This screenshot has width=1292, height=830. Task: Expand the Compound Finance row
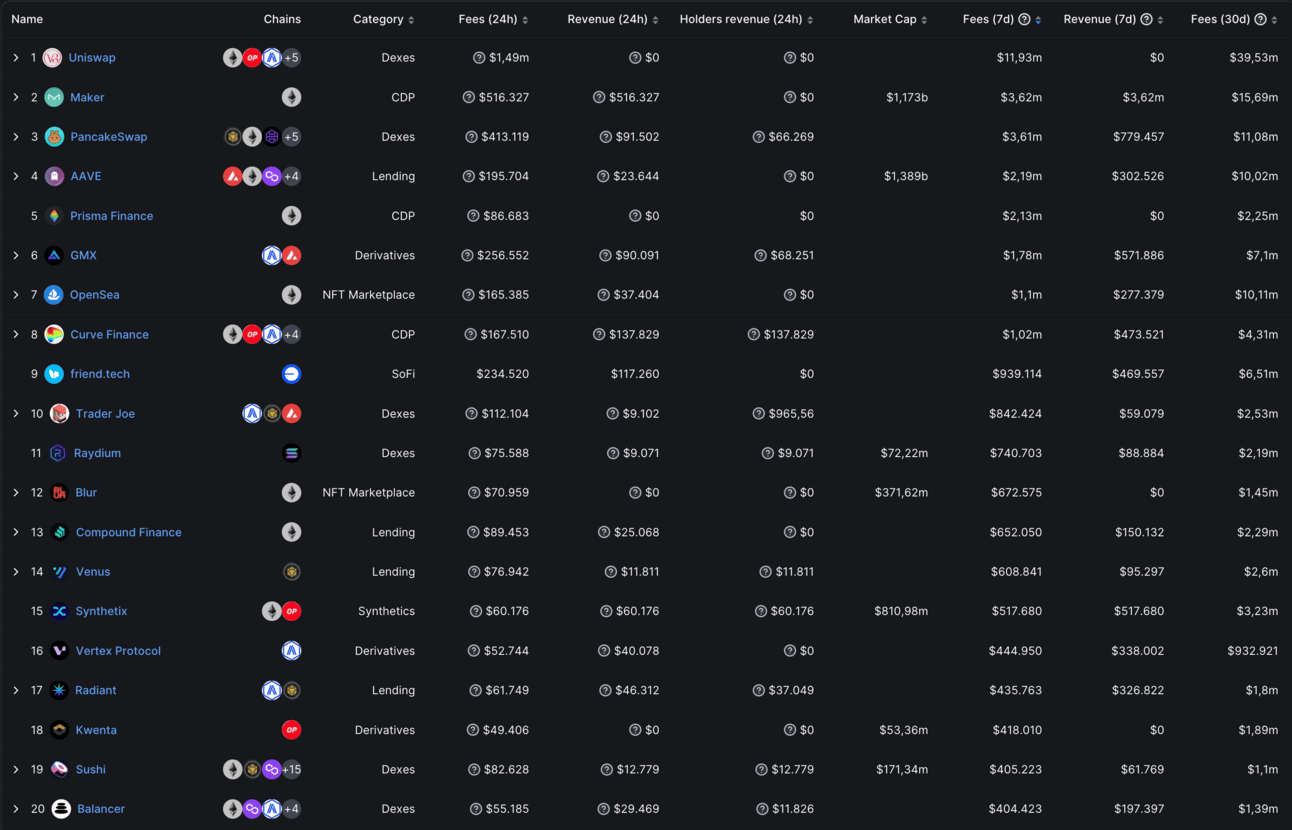click(x=16, y=532)
